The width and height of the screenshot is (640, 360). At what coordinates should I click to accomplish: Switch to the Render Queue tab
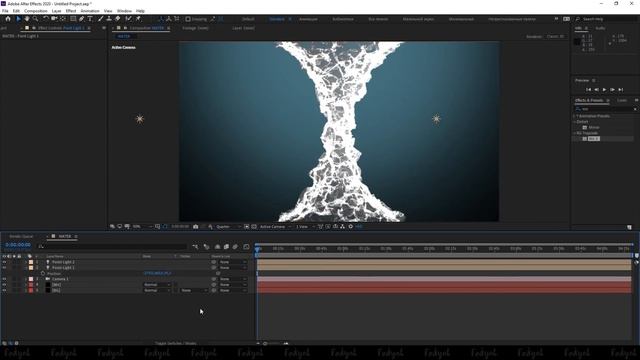pos(21,236)
